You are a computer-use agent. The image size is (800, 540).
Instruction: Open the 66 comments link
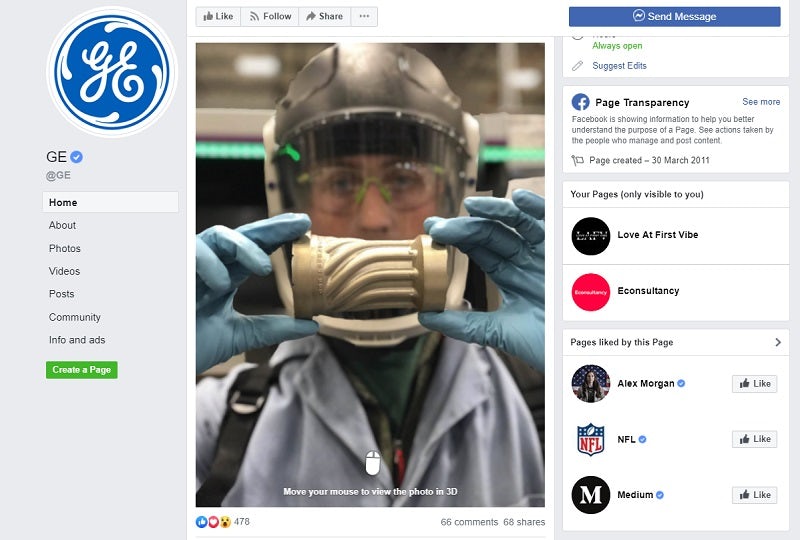tap(469, 522)
